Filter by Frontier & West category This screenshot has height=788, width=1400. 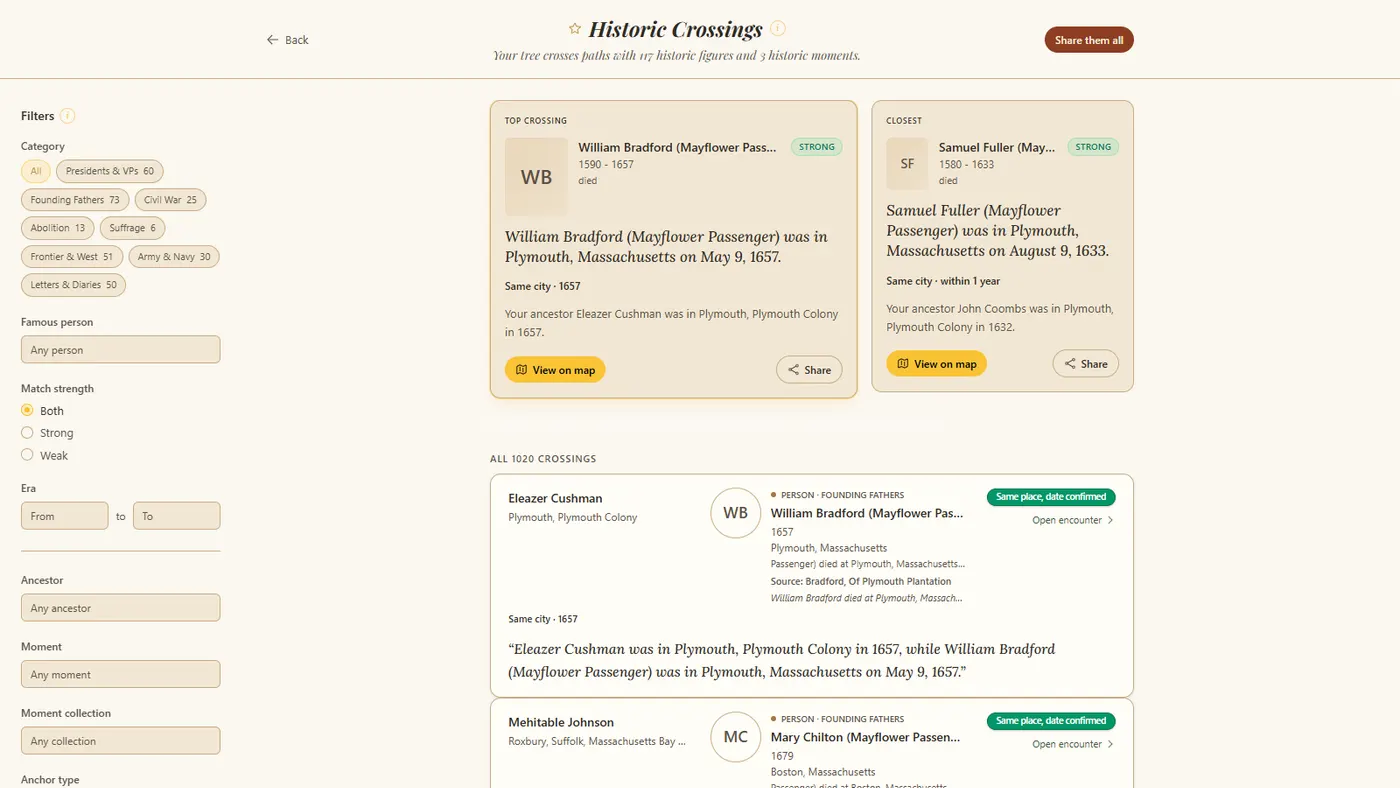click(x=72, y=257)
